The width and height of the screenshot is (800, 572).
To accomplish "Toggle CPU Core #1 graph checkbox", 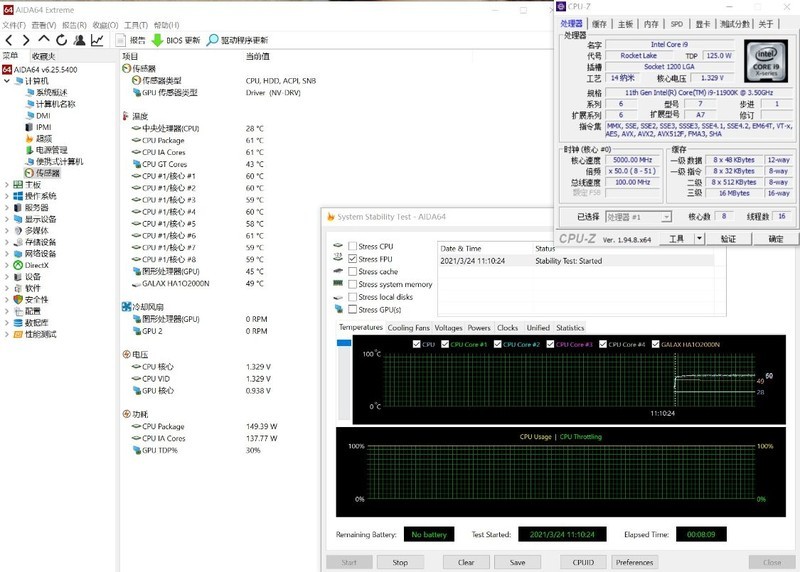I will pyautogui.click(x=445, y=344).
